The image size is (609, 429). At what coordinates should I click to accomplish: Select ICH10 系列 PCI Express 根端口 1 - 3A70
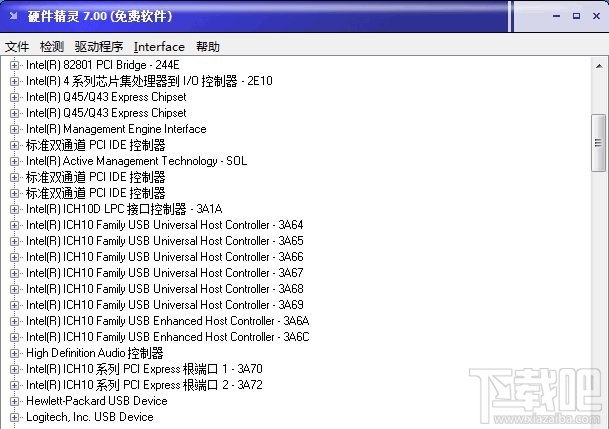pos(144,369)
